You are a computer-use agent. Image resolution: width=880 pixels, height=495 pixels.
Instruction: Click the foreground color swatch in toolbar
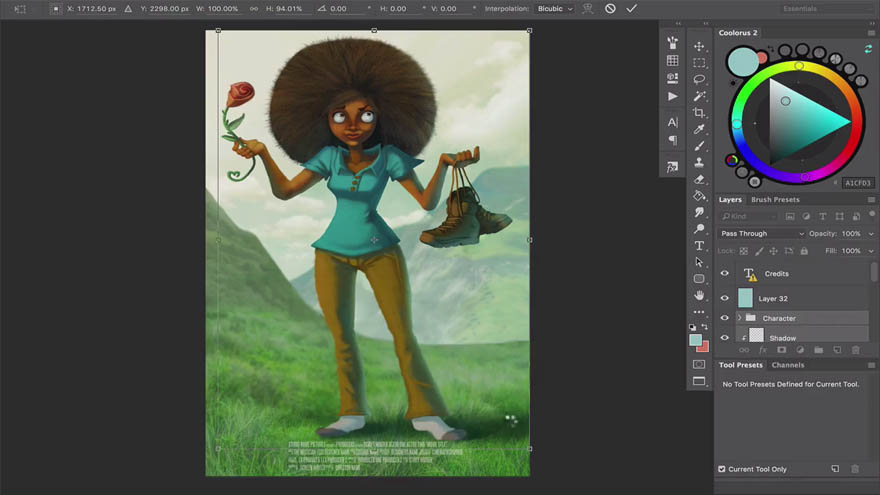(695, 340)
